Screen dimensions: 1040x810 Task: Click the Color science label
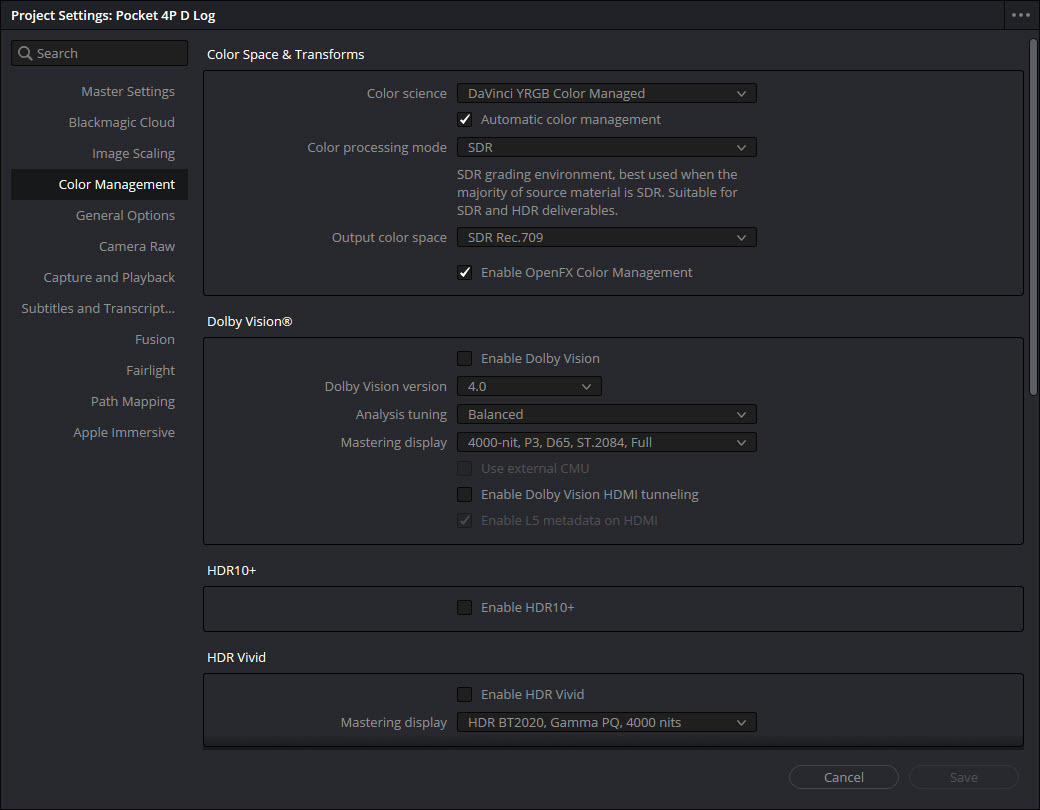point(407,94)
